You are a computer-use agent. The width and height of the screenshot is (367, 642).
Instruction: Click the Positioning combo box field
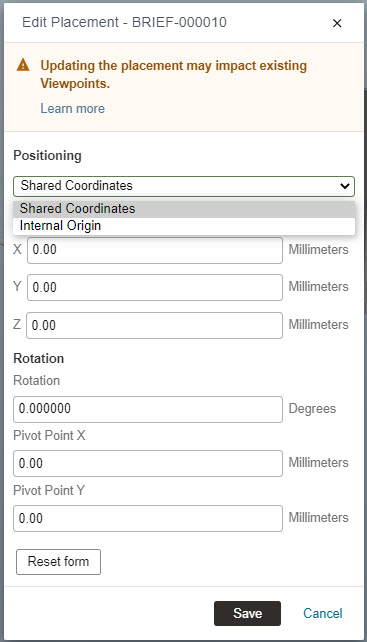[x=184, y=186]
